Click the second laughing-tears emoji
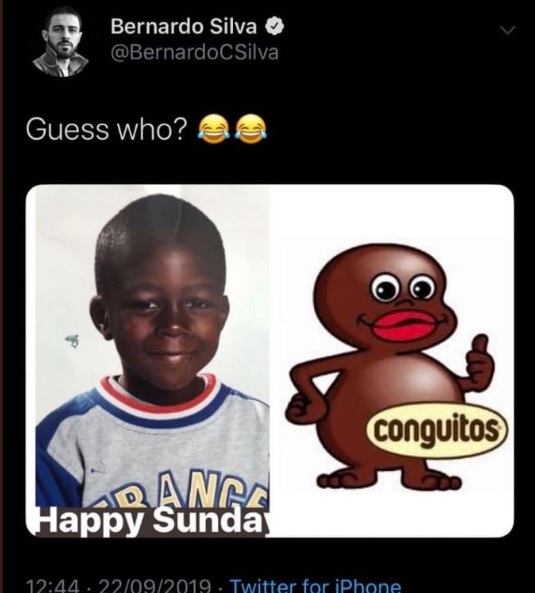 pos(250,129)
